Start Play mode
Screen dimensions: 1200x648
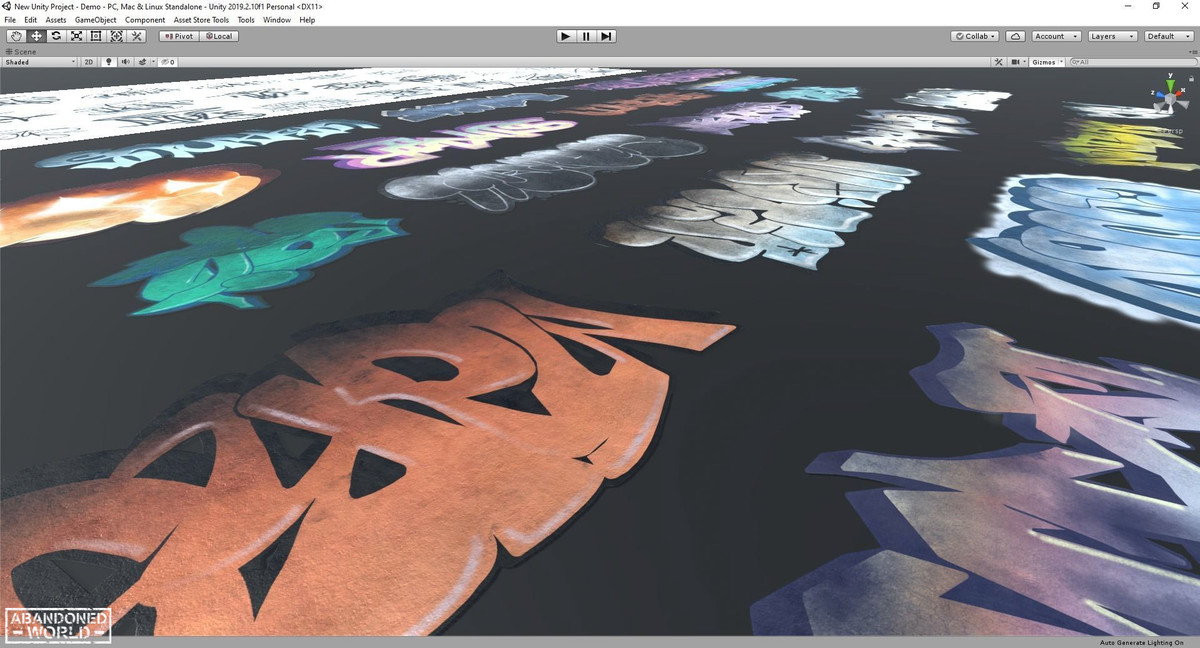coord(566,36)
